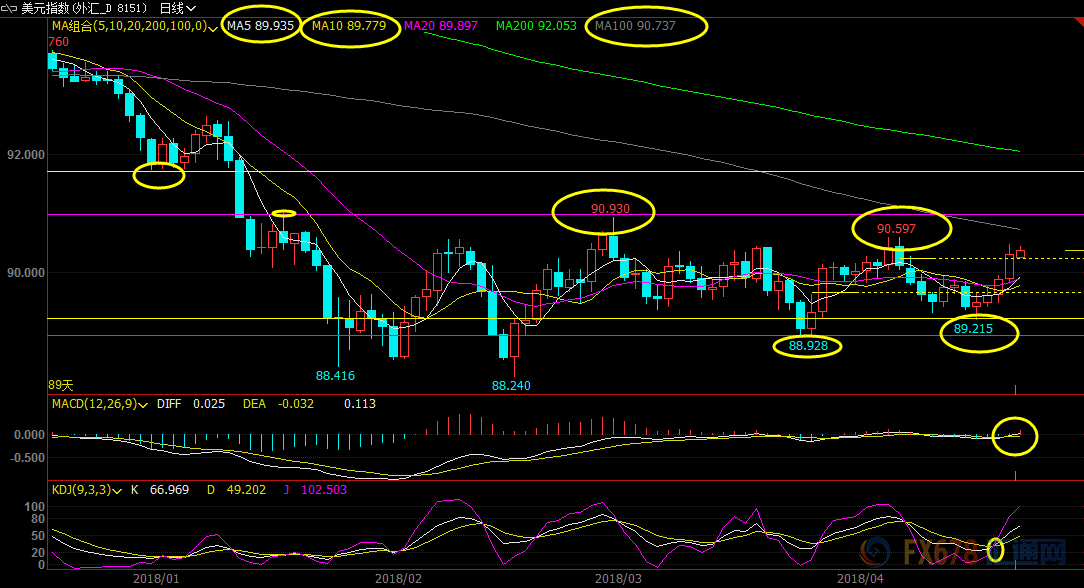Image resolution: width=1084 pixels, height=588 pixels.
Task: Click the 90.930 high price marker
Action: 610,210
